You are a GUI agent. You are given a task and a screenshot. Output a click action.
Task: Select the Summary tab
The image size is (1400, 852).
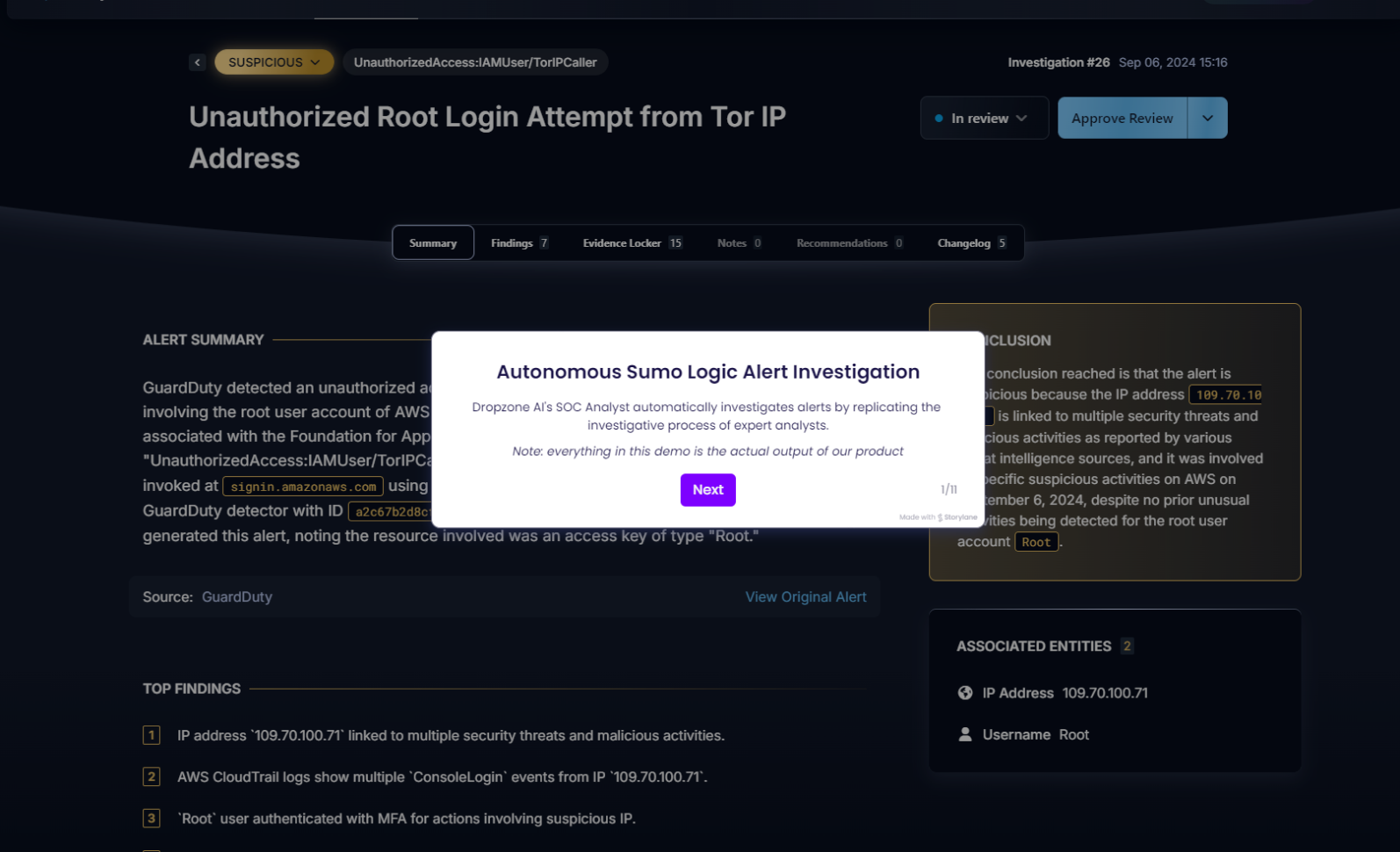[x=433, y=242]
